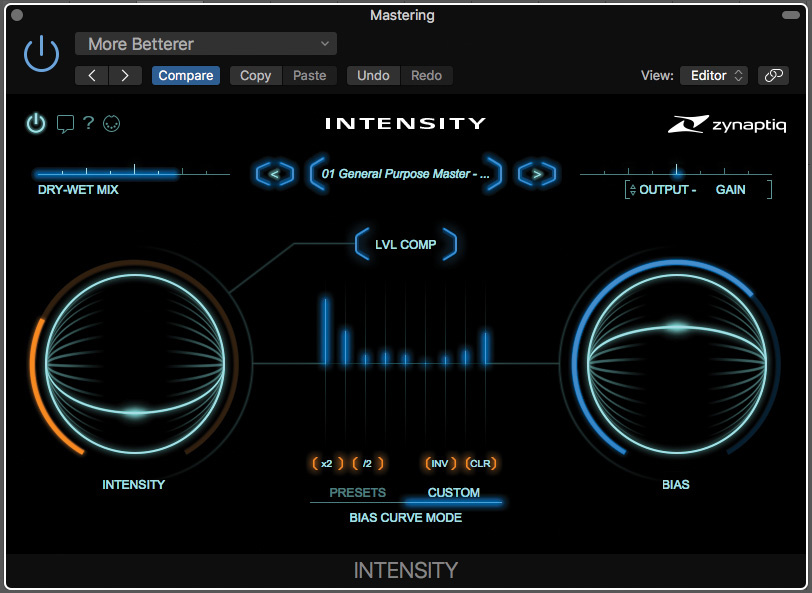Click the BIAS sphere knob
This screenshot has height=593, width=812.
(x=676, y=364)
